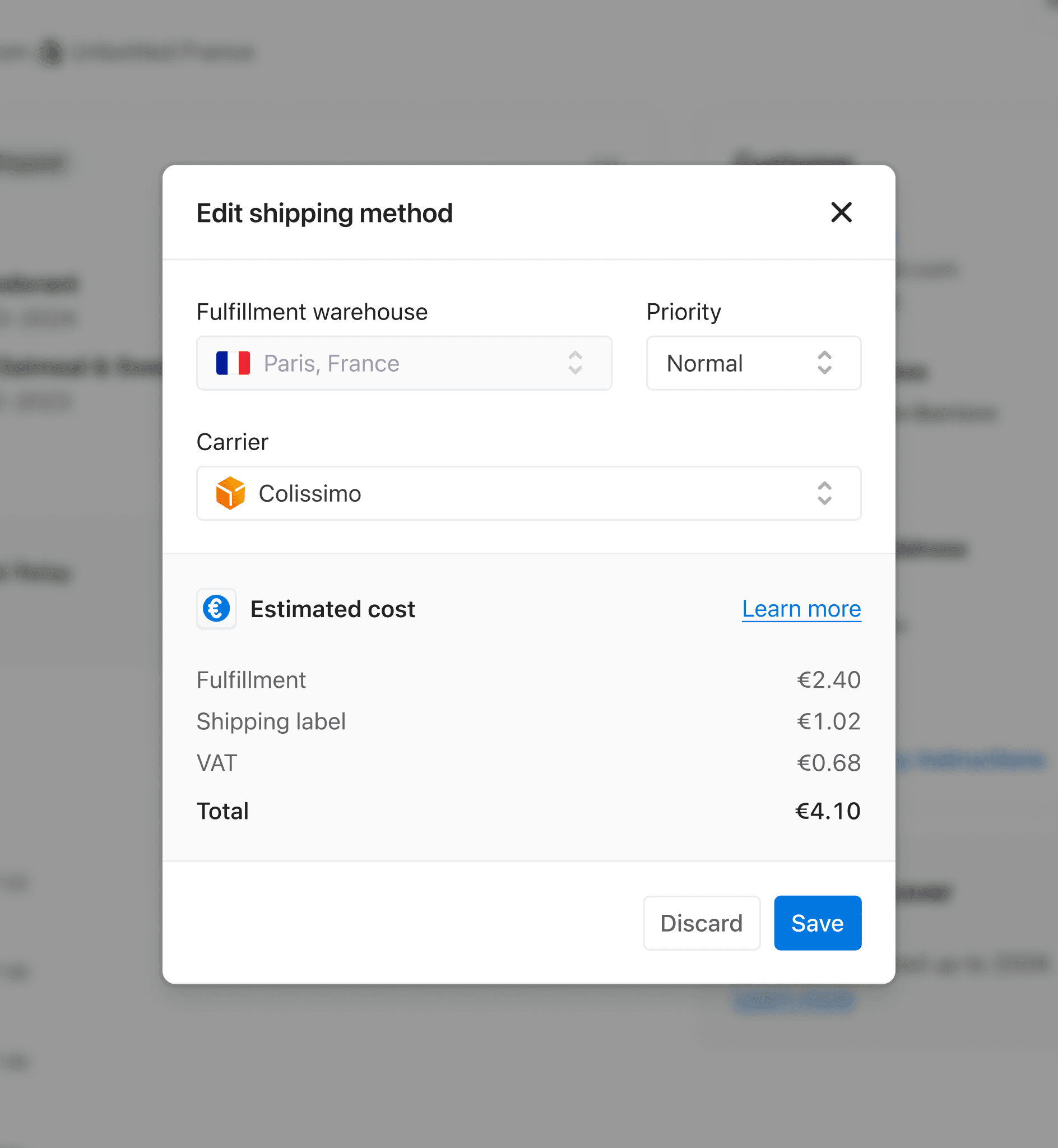
Task: Close the Edit shipping method dialog
Action: pos(841,212)
